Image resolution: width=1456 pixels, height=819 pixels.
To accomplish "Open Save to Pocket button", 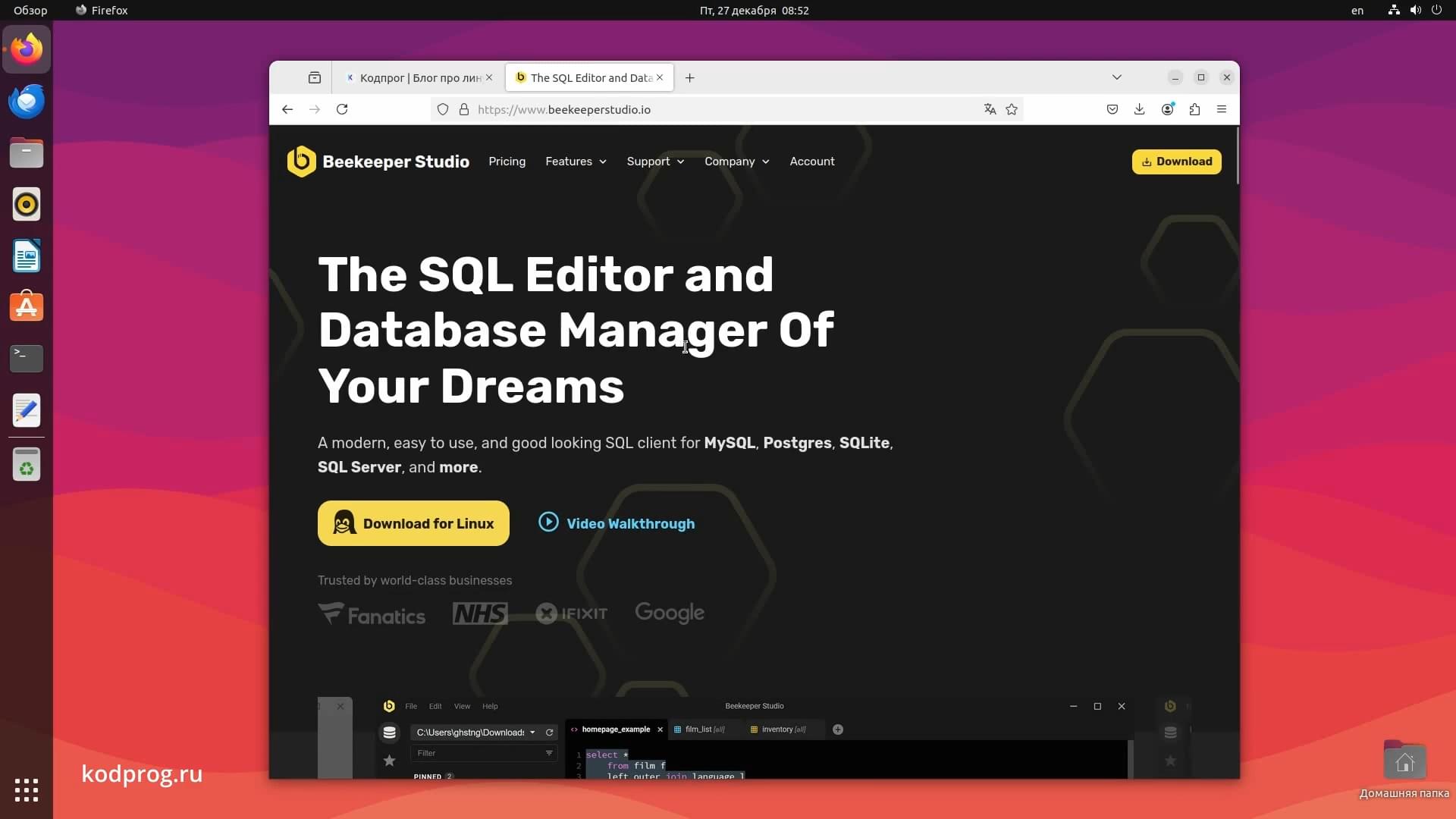I will click(1112, 109).
